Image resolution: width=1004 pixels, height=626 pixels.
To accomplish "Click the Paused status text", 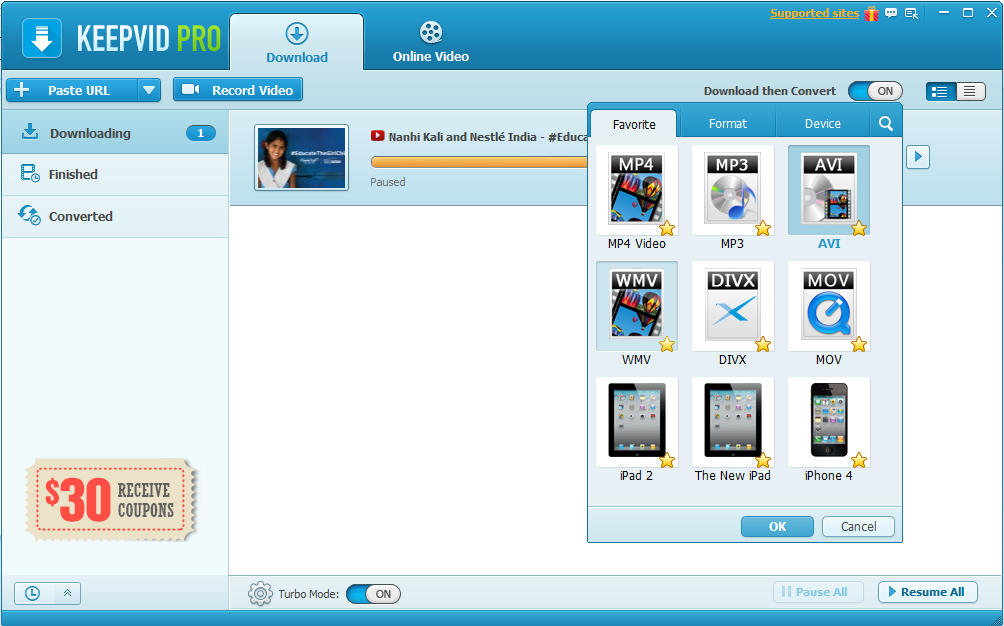I will click(387, 182).
